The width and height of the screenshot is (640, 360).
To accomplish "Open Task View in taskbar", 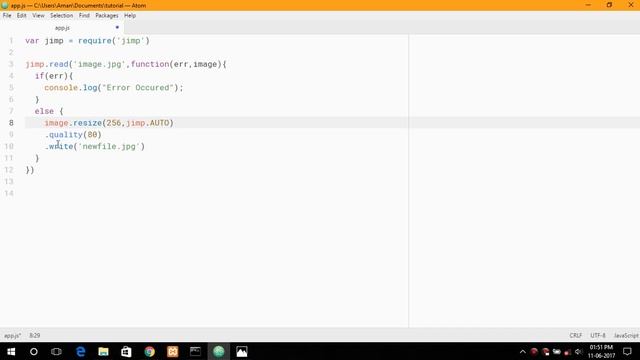I will tap(56, 351).
